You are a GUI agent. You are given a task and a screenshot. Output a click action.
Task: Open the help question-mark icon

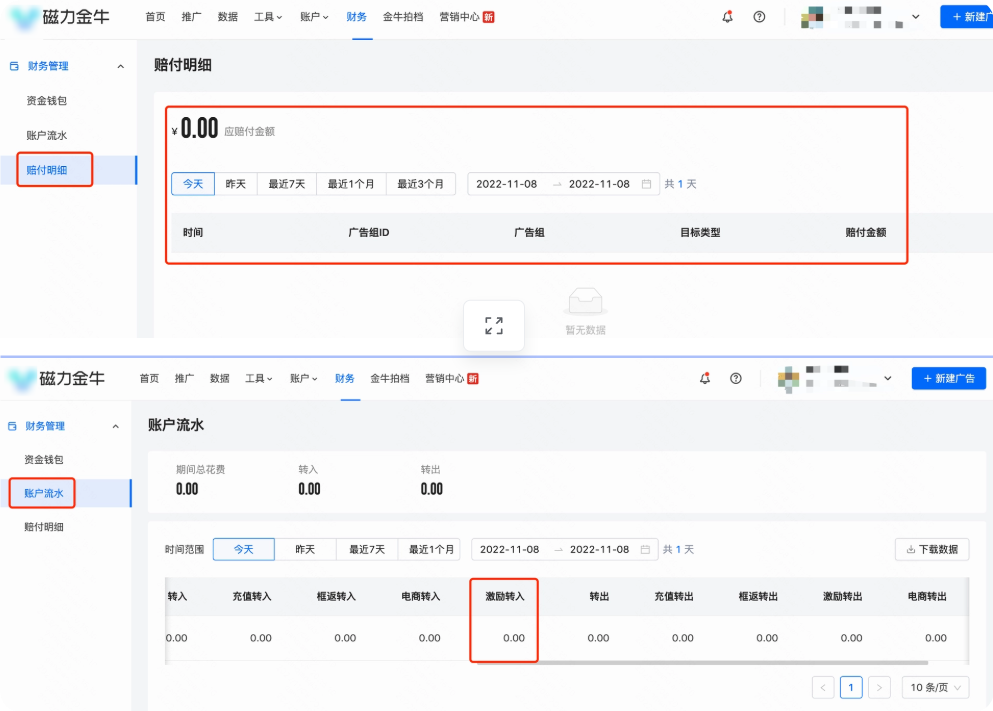(x=759, y=17)
